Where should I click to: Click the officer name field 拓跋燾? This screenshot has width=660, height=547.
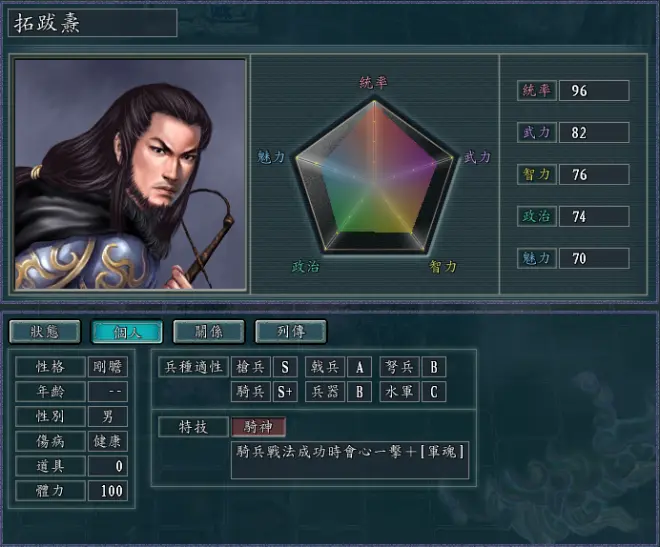click(x=93, y=23)
